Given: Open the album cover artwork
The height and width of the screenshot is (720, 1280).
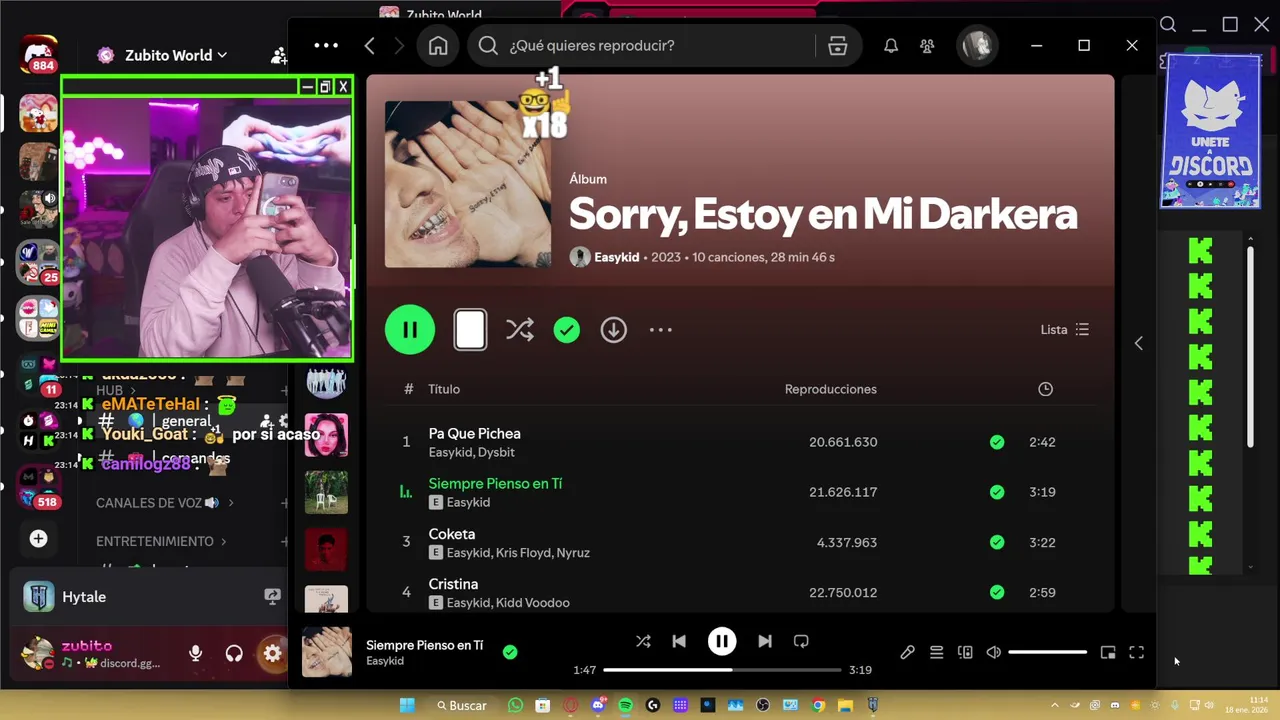Looking at the screenshot, I should pyautogui.click(x=468, y=184).
